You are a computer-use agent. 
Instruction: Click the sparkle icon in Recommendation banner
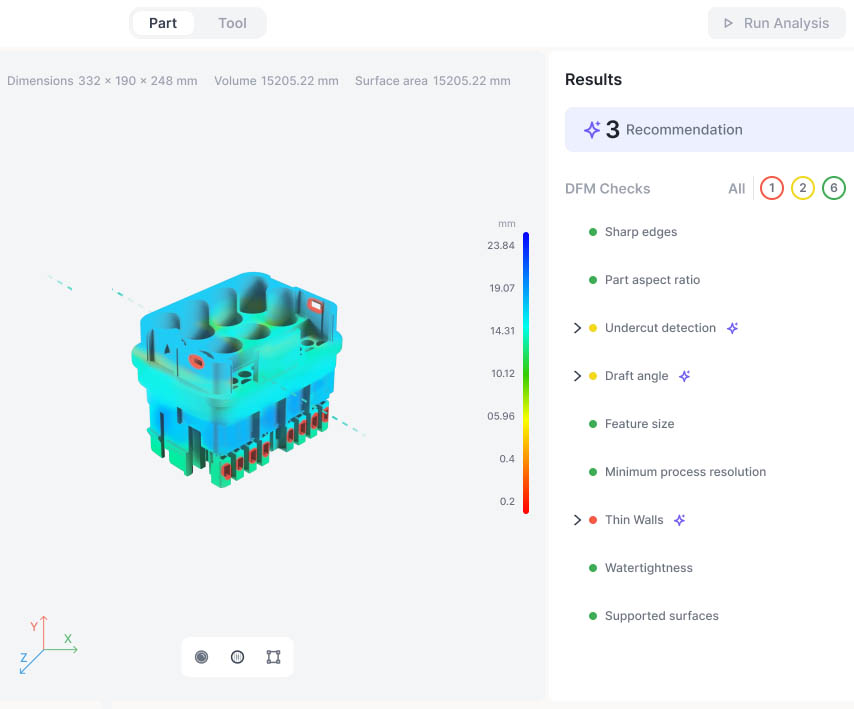592,130
